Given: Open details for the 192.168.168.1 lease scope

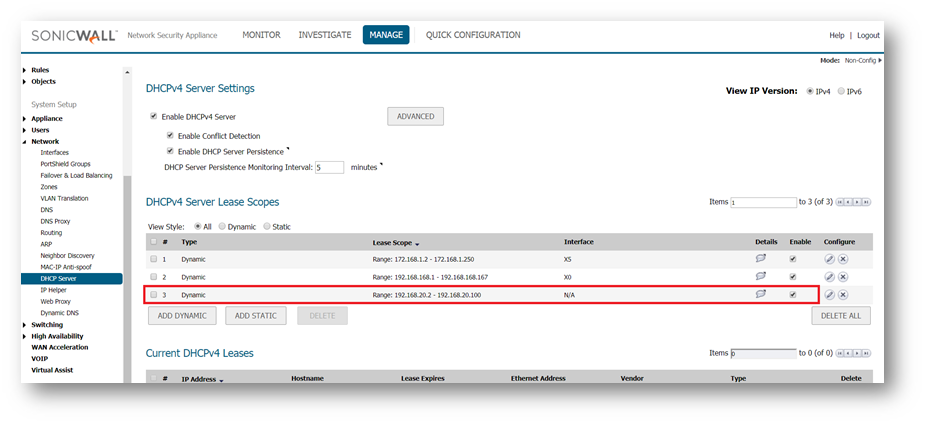Looking at the screenshot, I should (761, 276).
